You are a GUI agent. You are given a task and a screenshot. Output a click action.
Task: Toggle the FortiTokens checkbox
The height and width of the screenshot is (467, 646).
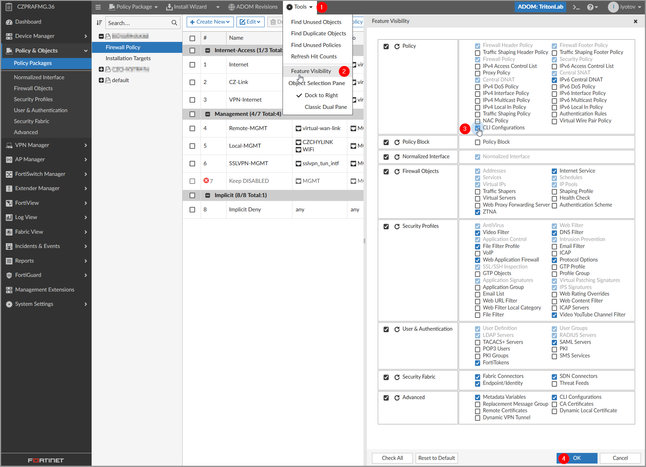tap(477, 363)
